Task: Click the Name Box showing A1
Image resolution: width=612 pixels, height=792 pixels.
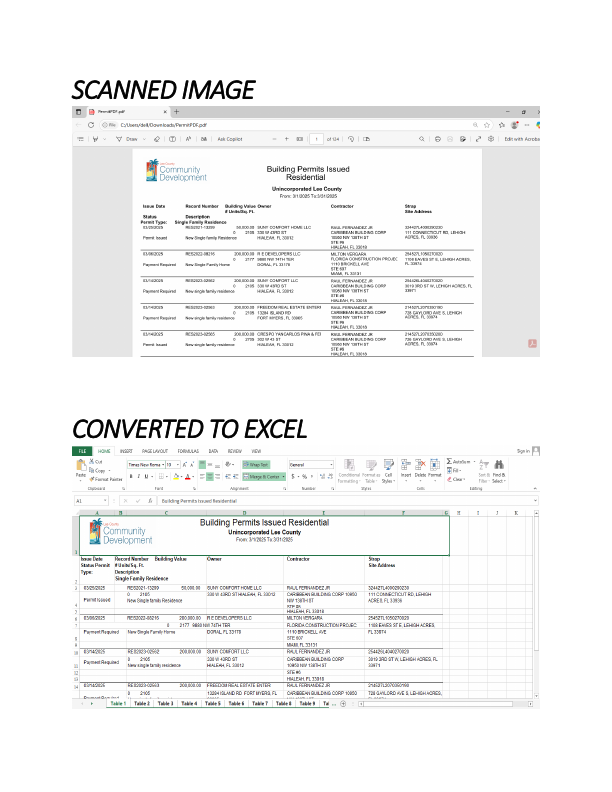Action: click(91, 501)
